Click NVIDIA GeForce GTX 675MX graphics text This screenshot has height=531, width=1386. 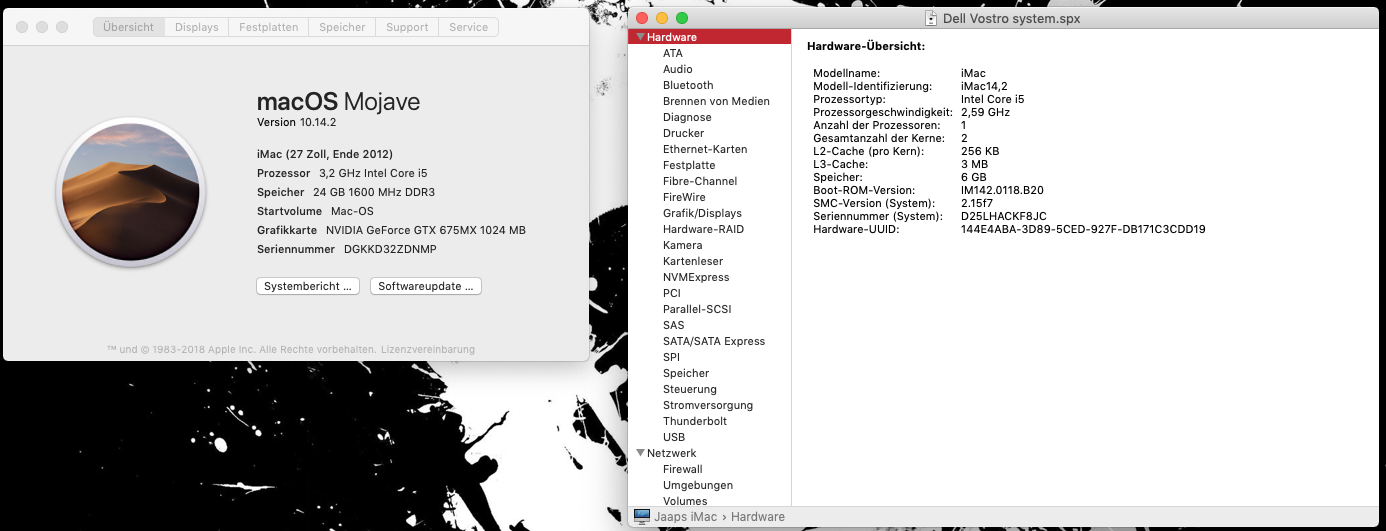point(426,230)
